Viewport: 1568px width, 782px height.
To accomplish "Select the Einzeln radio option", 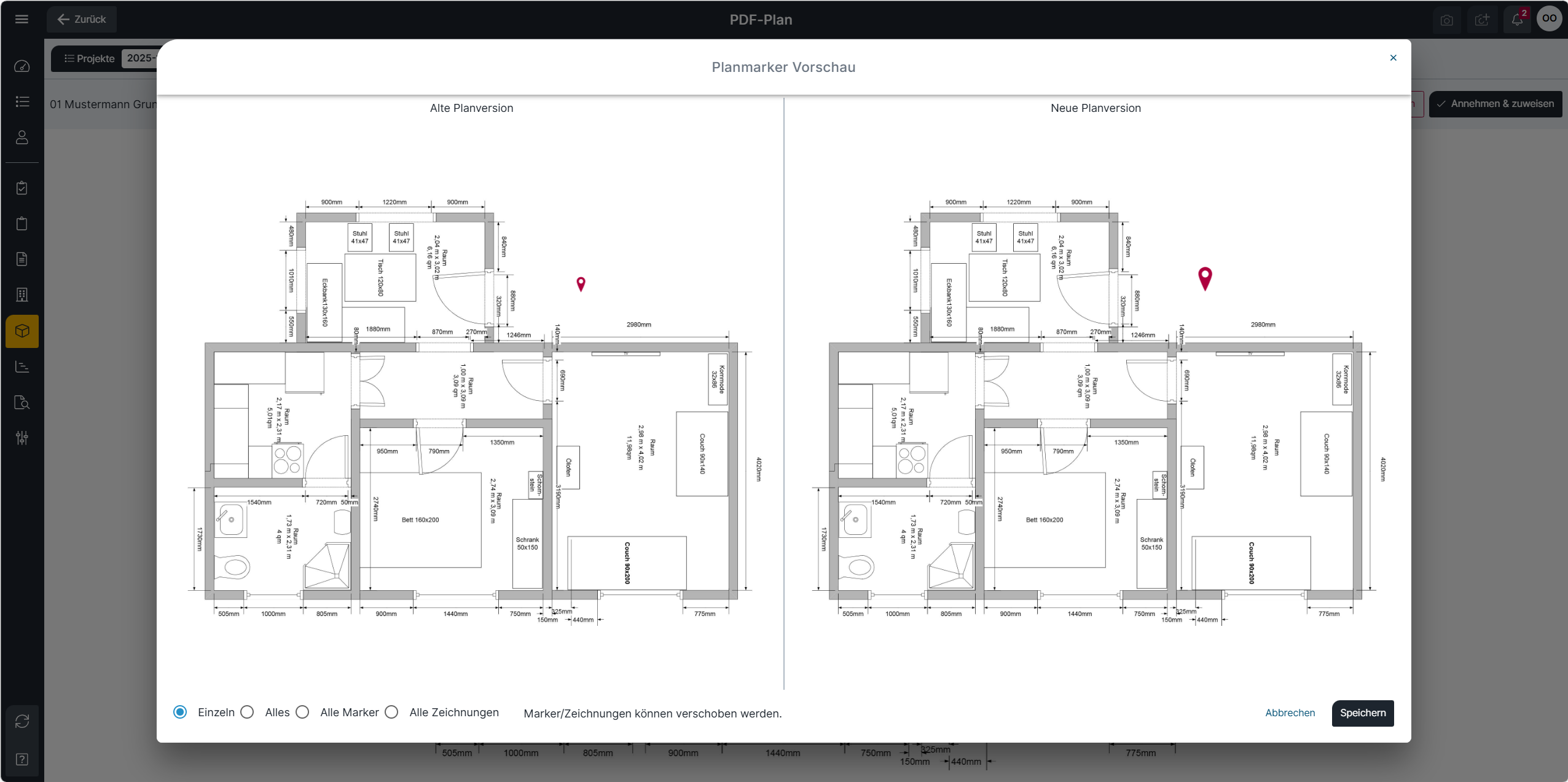I will pos(180,712).
